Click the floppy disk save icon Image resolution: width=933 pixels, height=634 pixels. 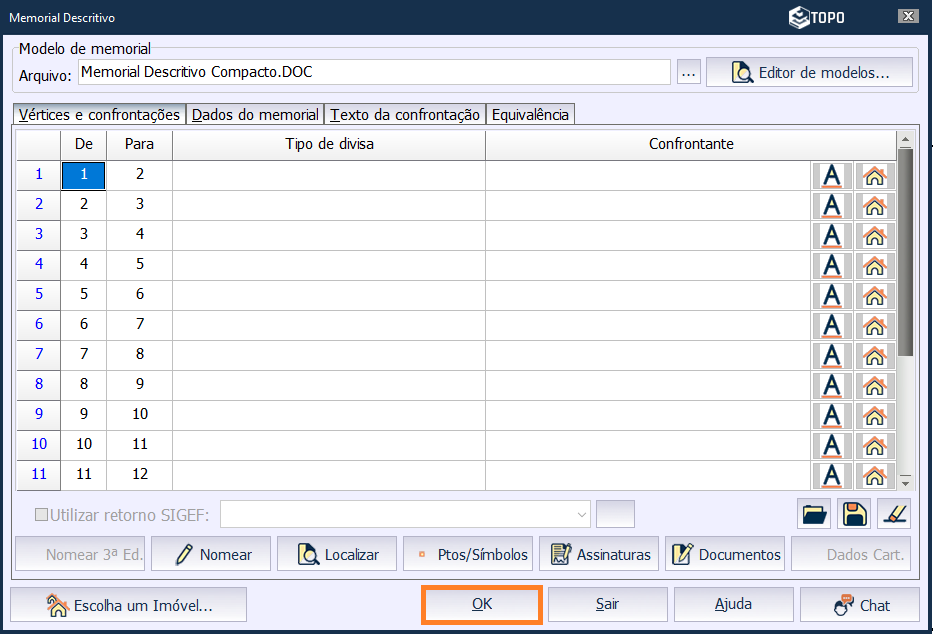(854, 514)
